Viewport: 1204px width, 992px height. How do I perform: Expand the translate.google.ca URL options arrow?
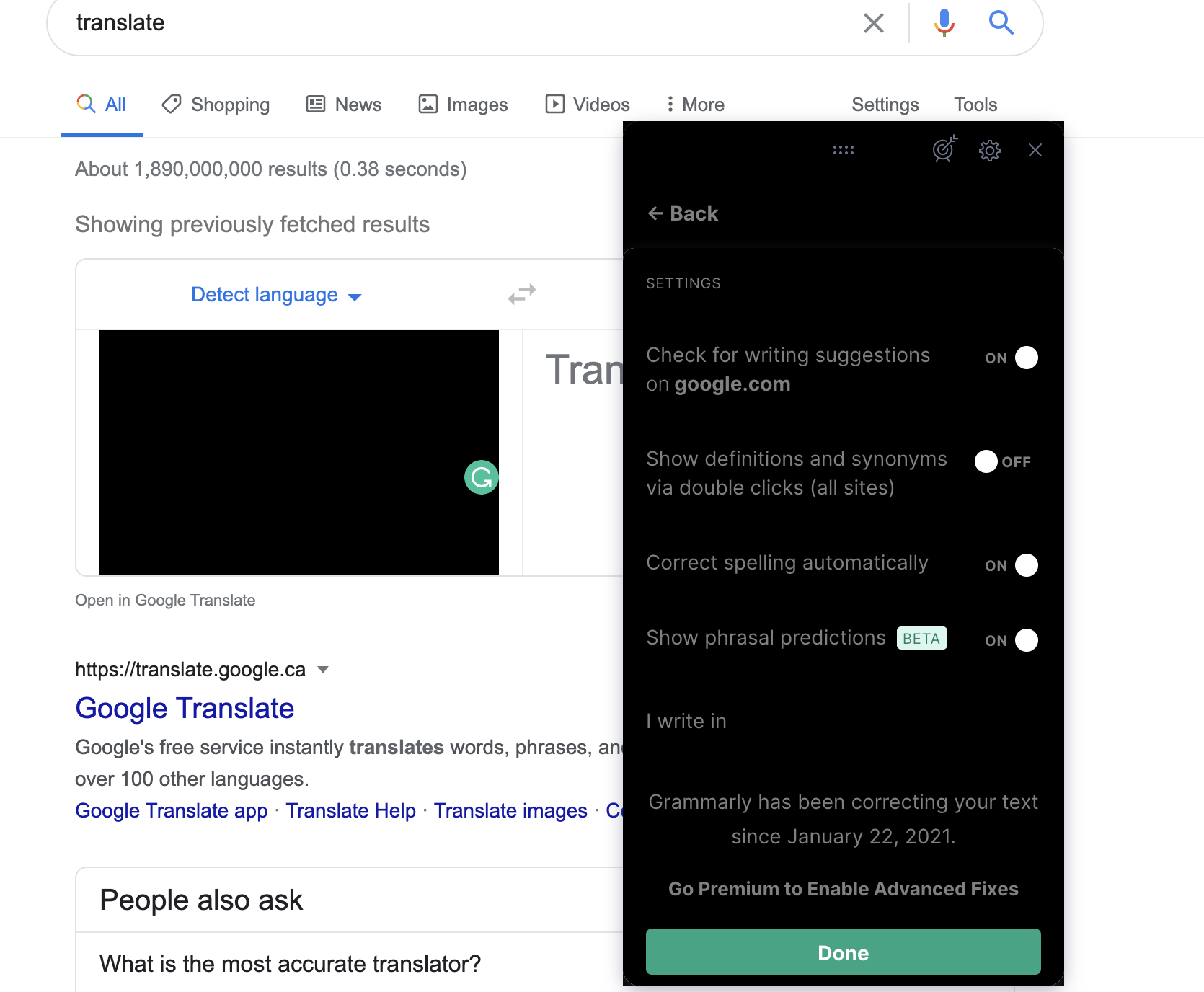(x=322, y=669)
